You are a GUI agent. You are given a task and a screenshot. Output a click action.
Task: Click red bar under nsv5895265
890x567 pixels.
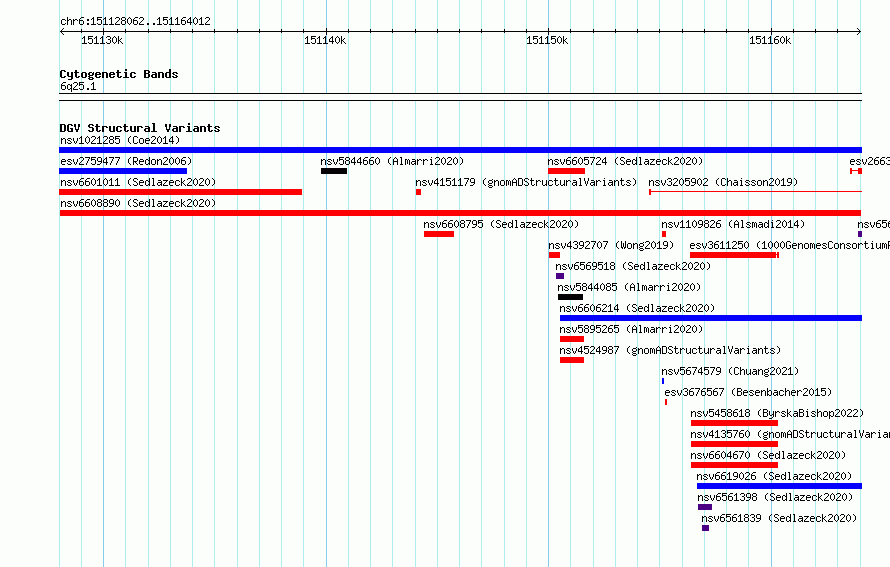click(x=572, y=339)
